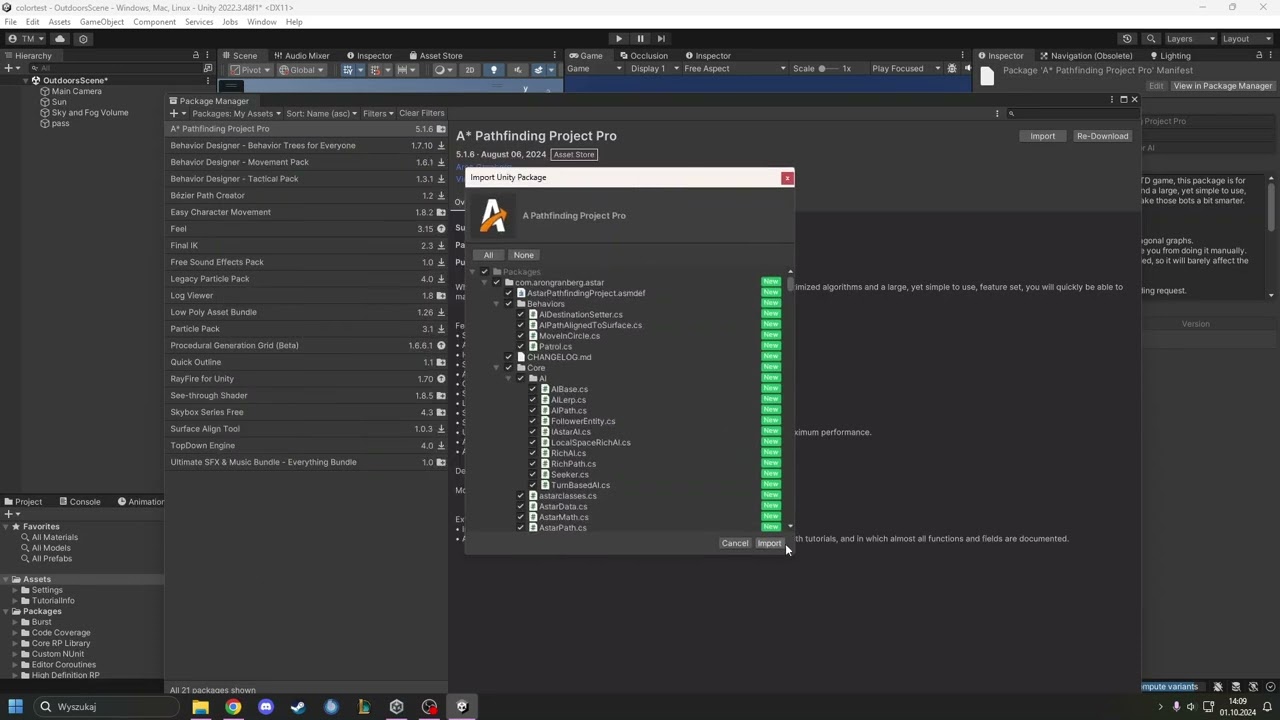Click the Re-Download button

tap(1102, 136)
